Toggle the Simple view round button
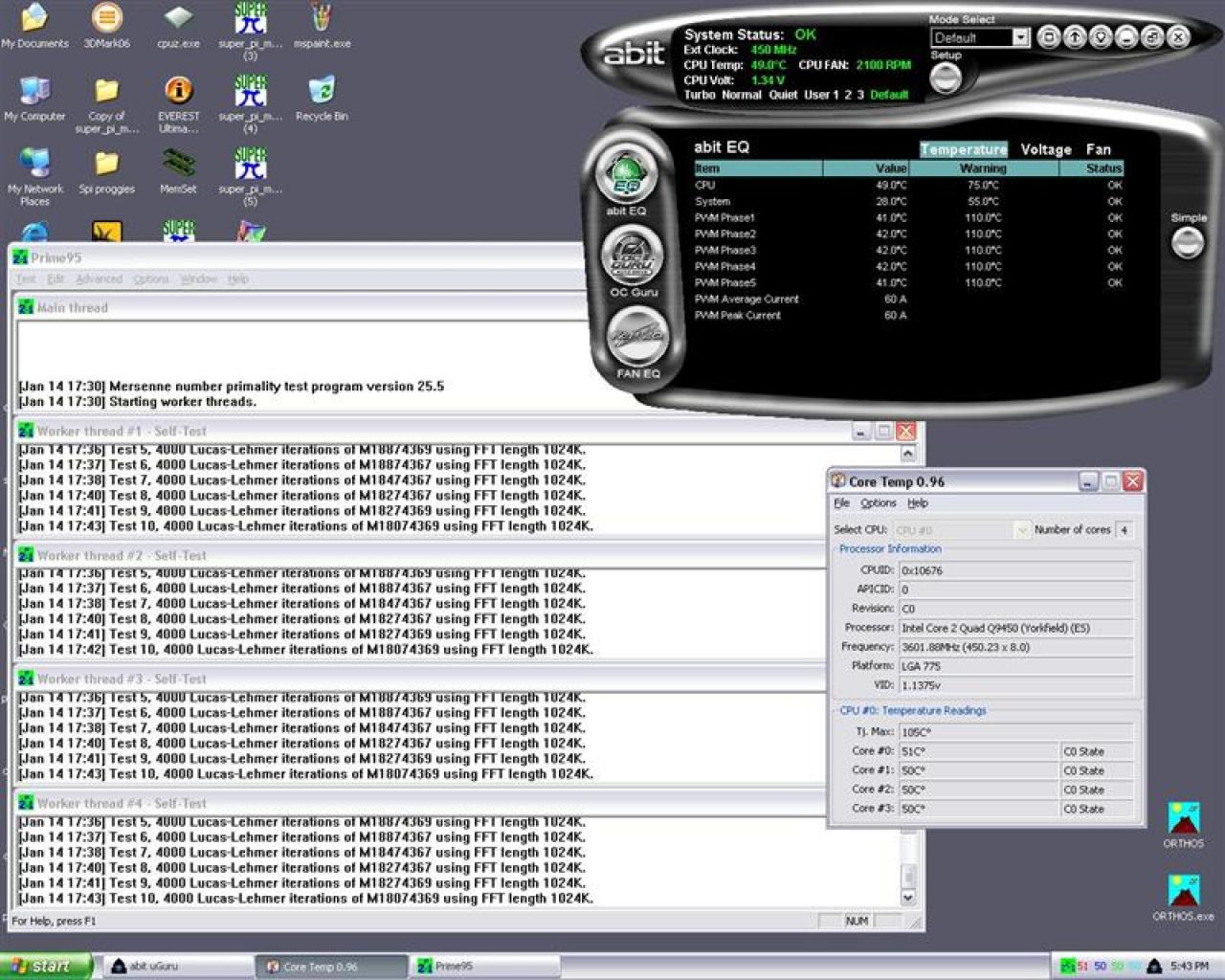1225x980 pixels. [x=1188, y=242]
